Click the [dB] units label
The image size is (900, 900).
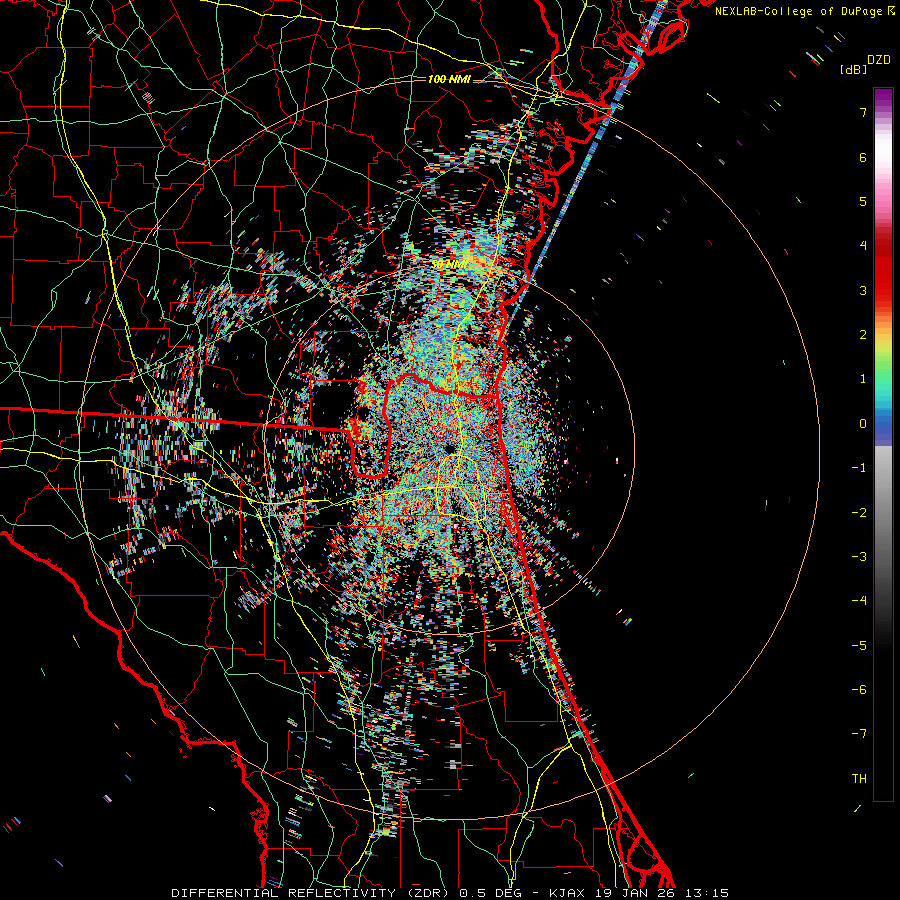853,69
